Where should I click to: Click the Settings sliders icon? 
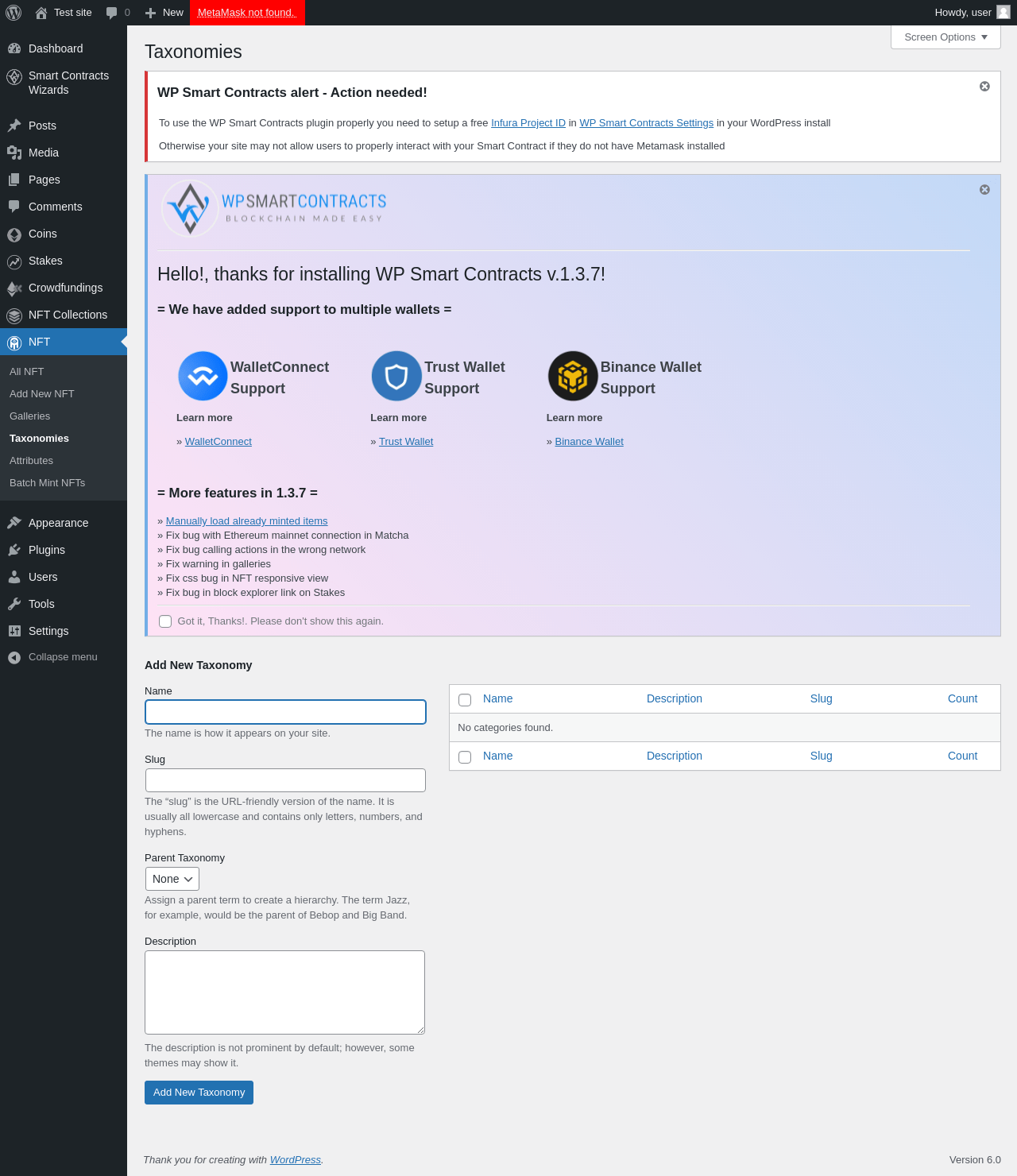click(x=14, y=631)
